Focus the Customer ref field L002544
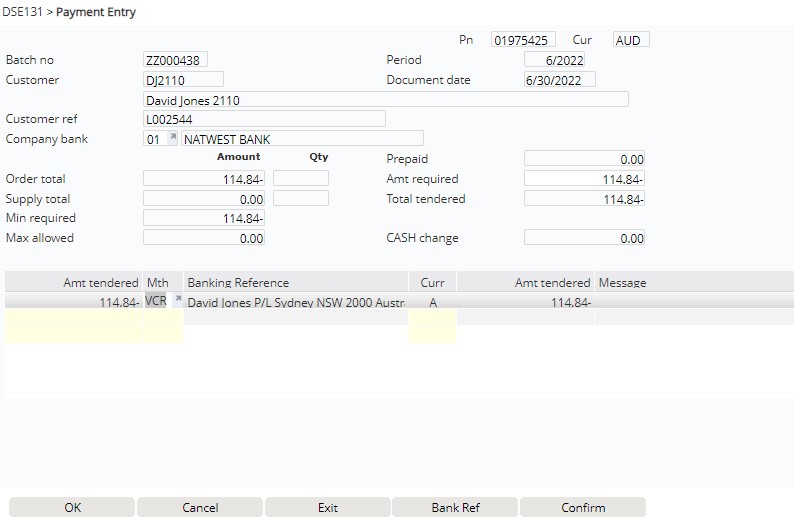794x526 pixels. 264,119
